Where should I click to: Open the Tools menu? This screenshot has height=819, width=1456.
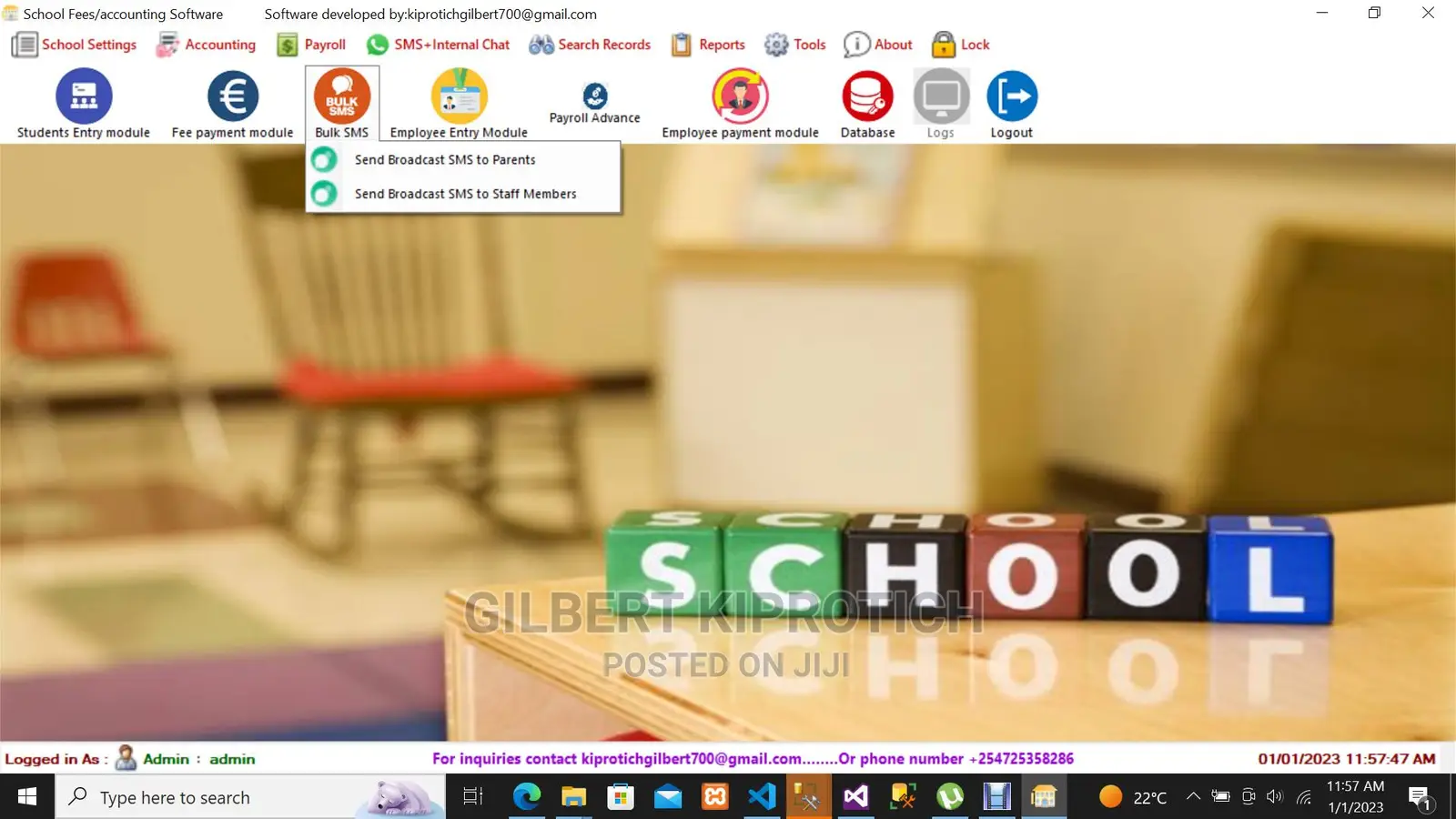795,45
